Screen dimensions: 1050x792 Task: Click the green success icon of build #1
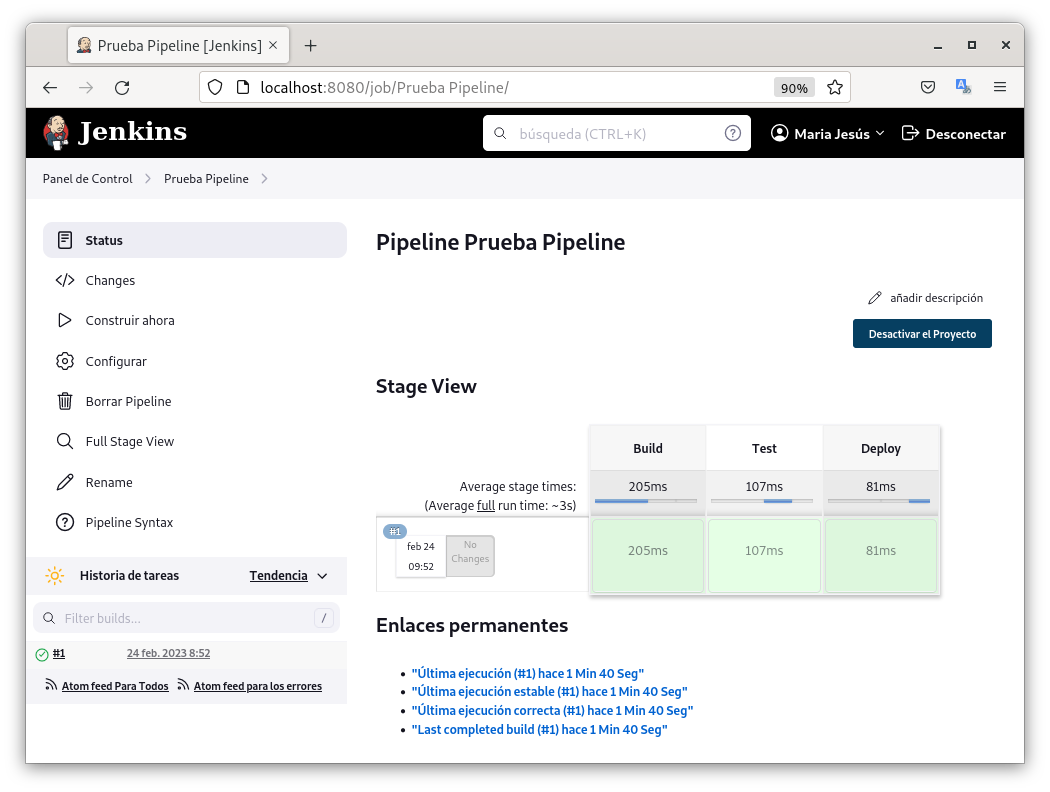42,654
